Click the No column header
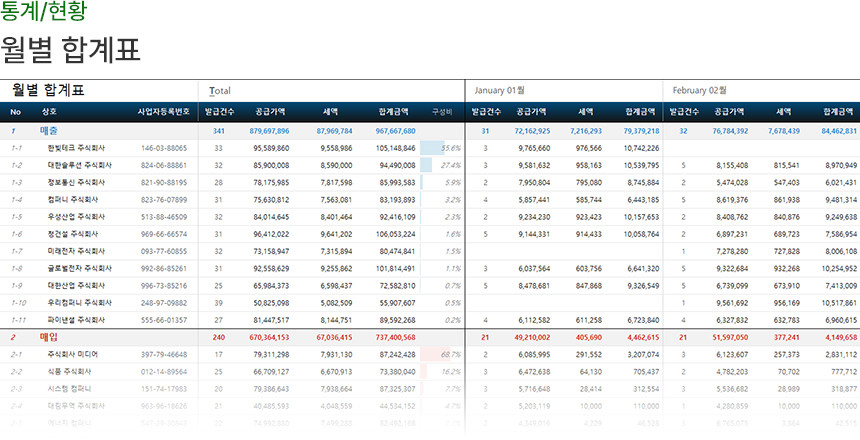 tap(15, 112)
